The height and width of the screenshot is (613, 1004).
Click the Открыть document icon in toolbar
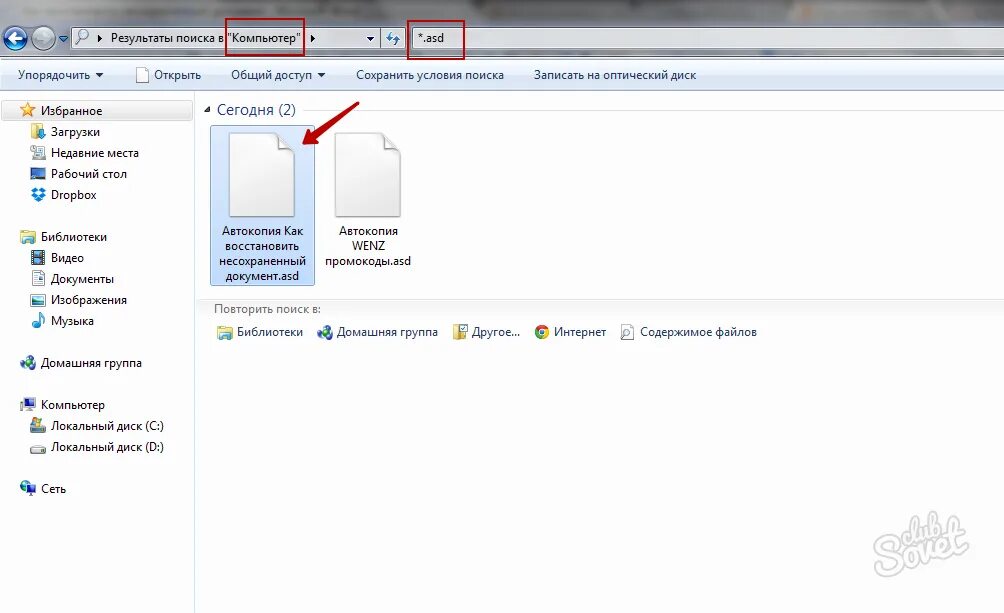click(142, 75)
